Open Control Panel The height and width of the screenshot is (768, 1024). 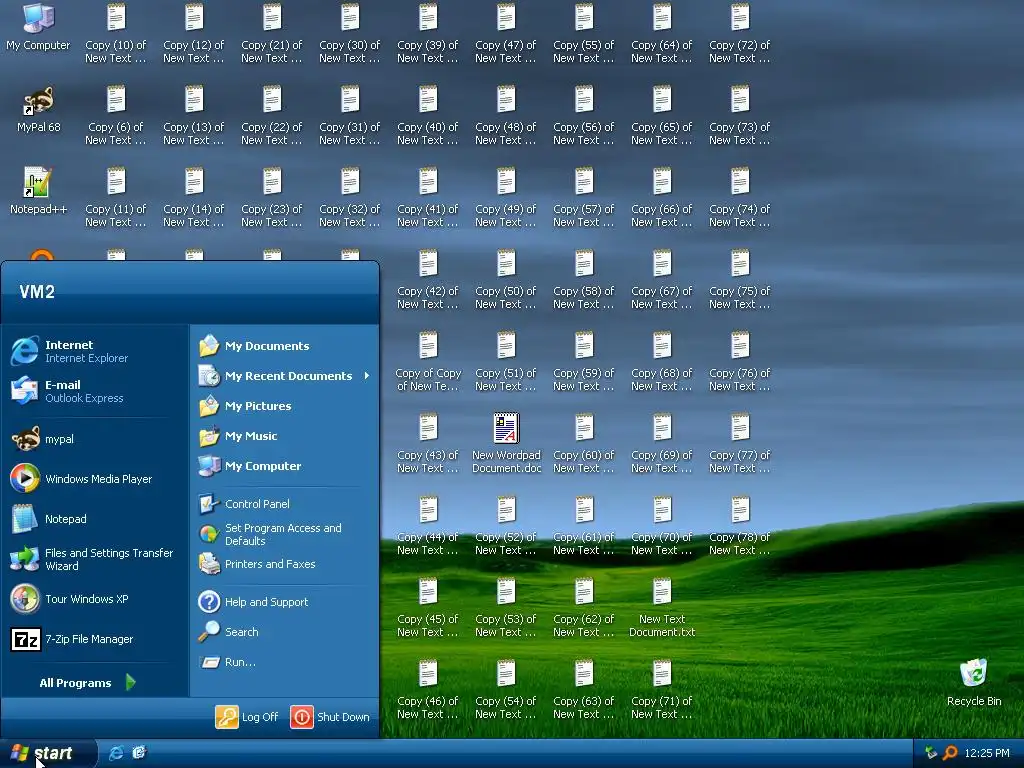(x=285, y=504)
